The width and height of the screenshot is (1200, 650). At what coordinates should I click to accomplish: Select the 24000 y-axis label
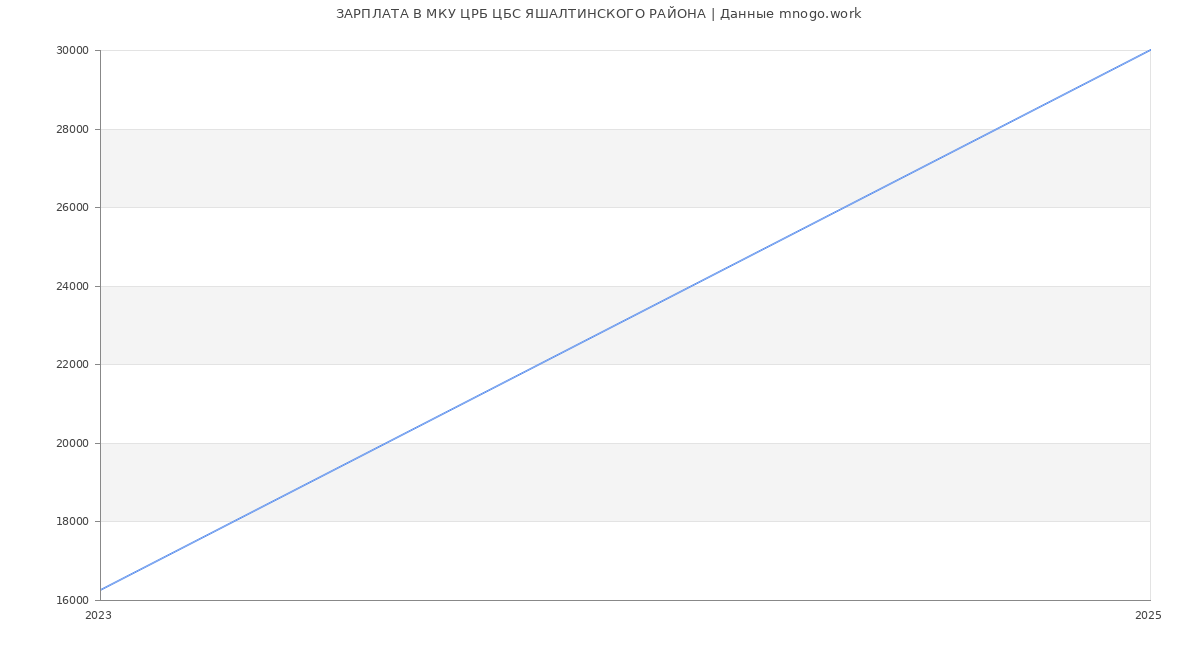73,286
